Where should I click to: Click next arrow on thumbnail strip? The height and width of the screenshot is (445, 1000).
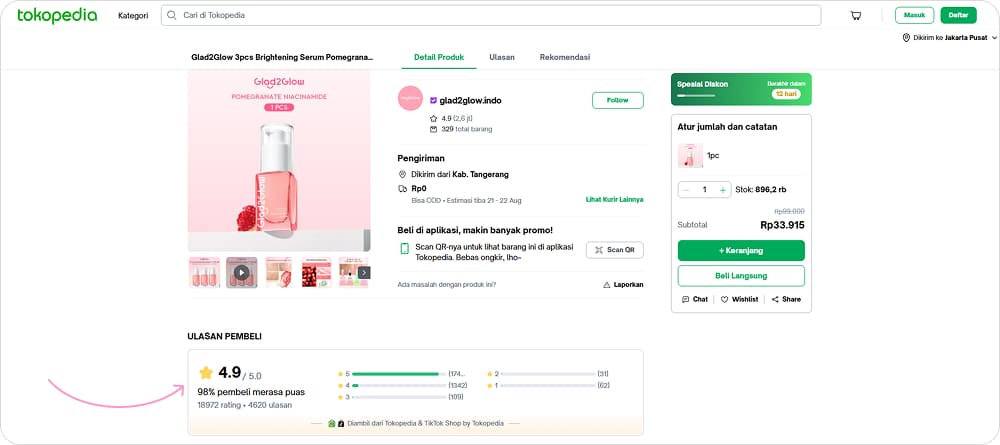[364, 272]
